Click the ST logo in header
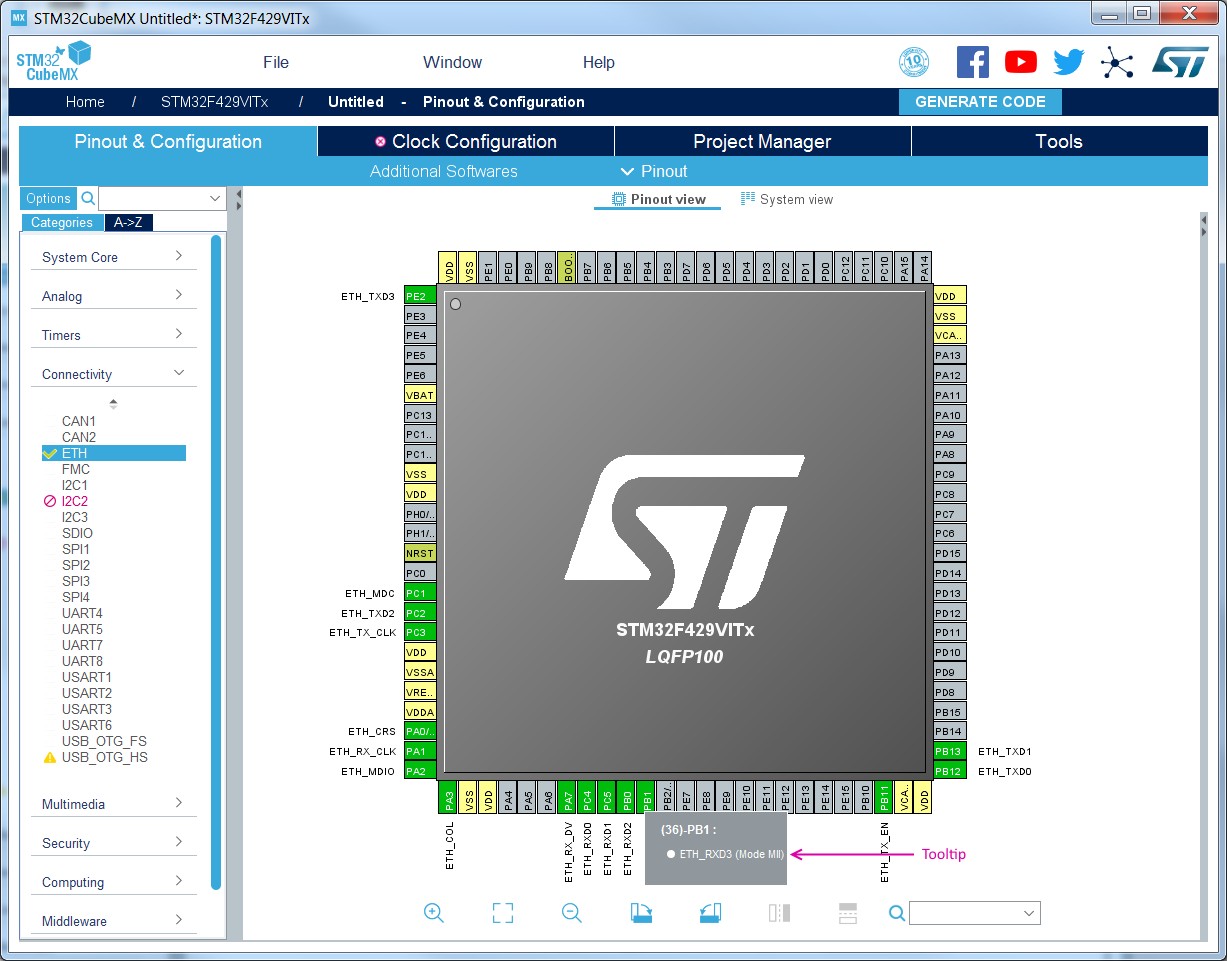Screen dimensions: 1227x961 coord(1180,62)
